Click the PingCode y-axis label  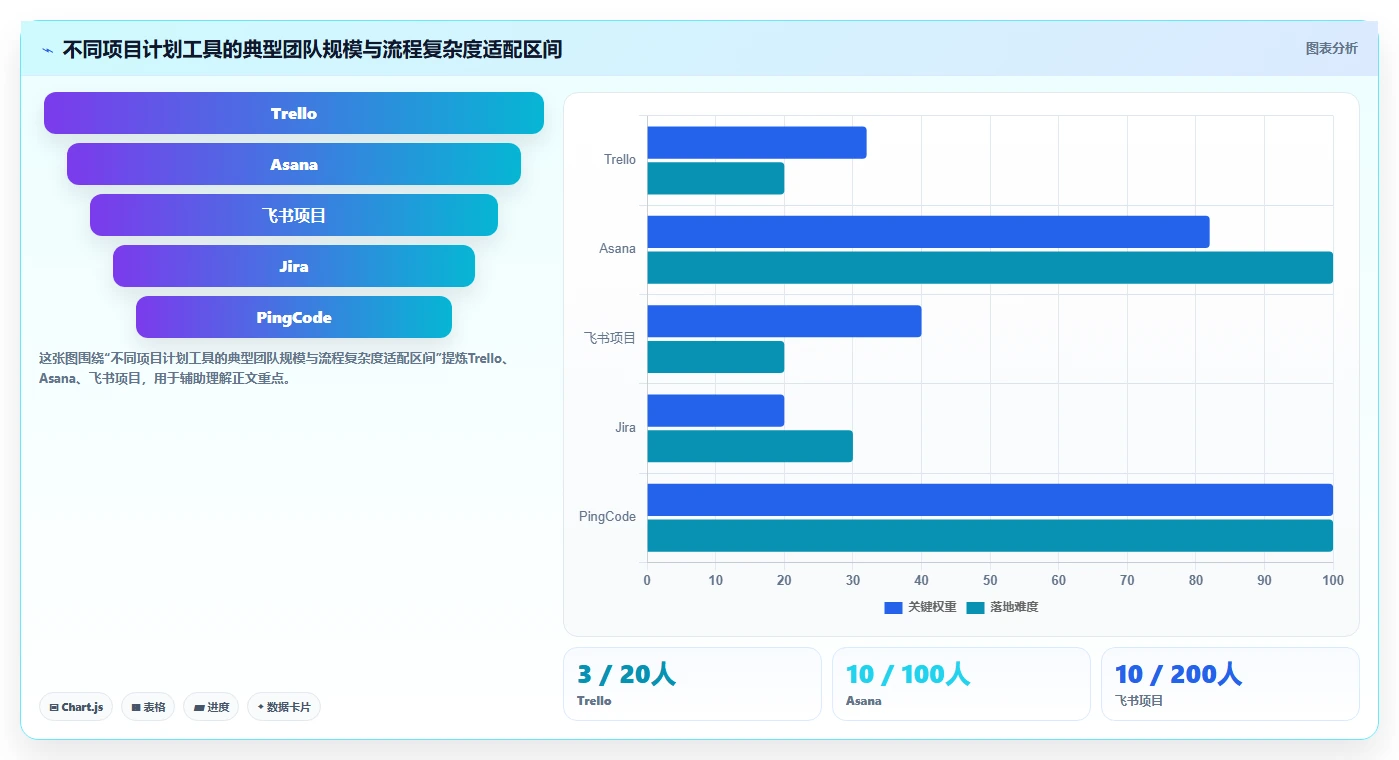tap(607, 517)
